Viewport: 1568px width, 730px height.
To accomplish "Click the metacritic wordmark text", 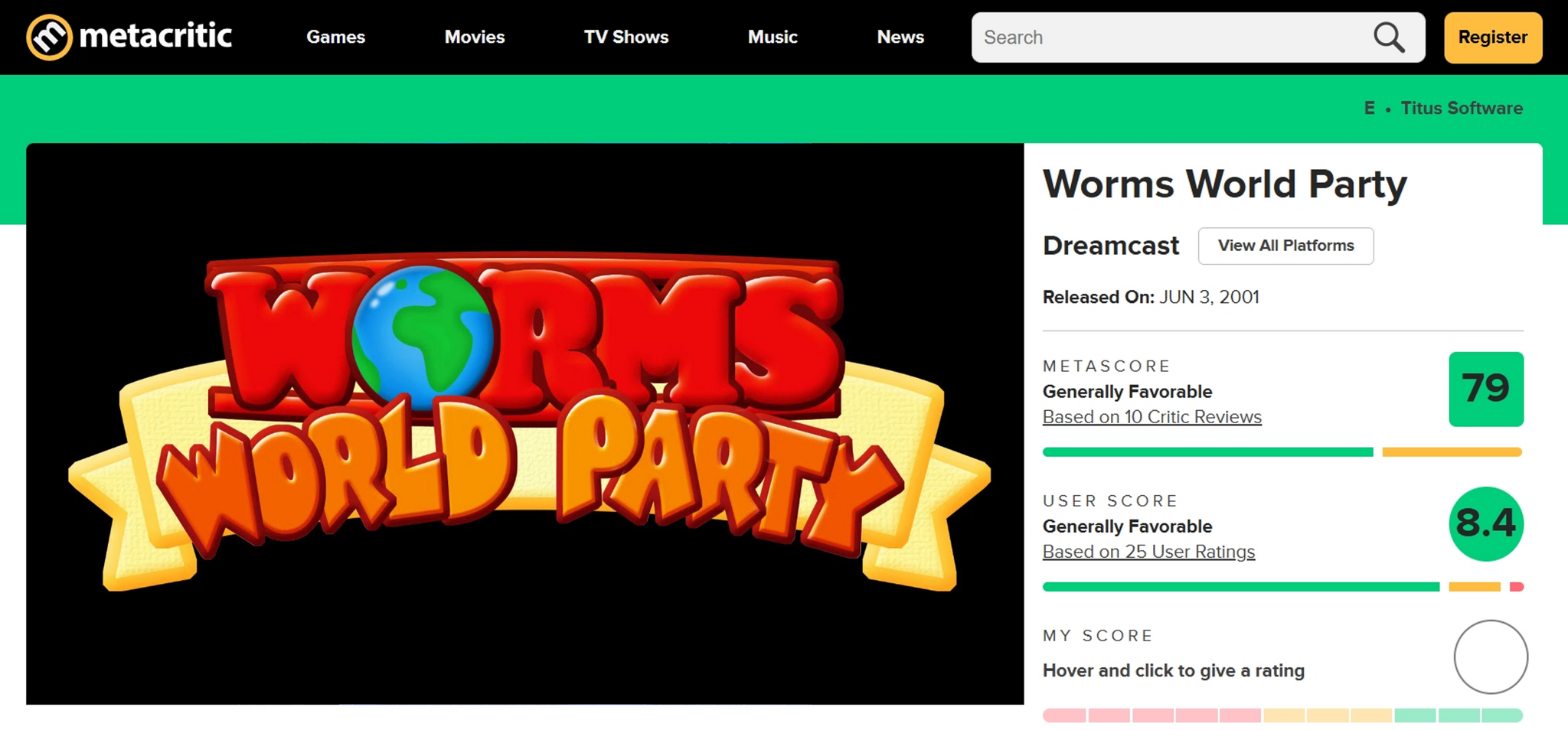I will [x=155, y=36].
